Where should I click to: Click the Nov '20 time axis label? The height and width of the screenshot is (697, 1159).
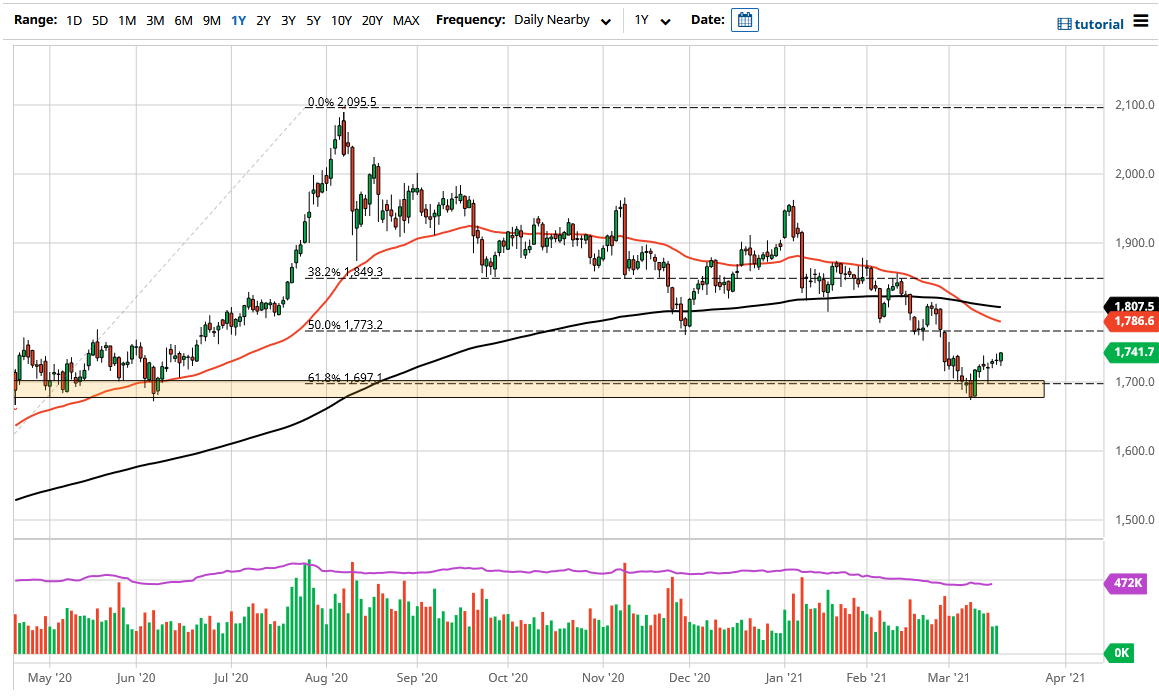(x=603, y=678)
